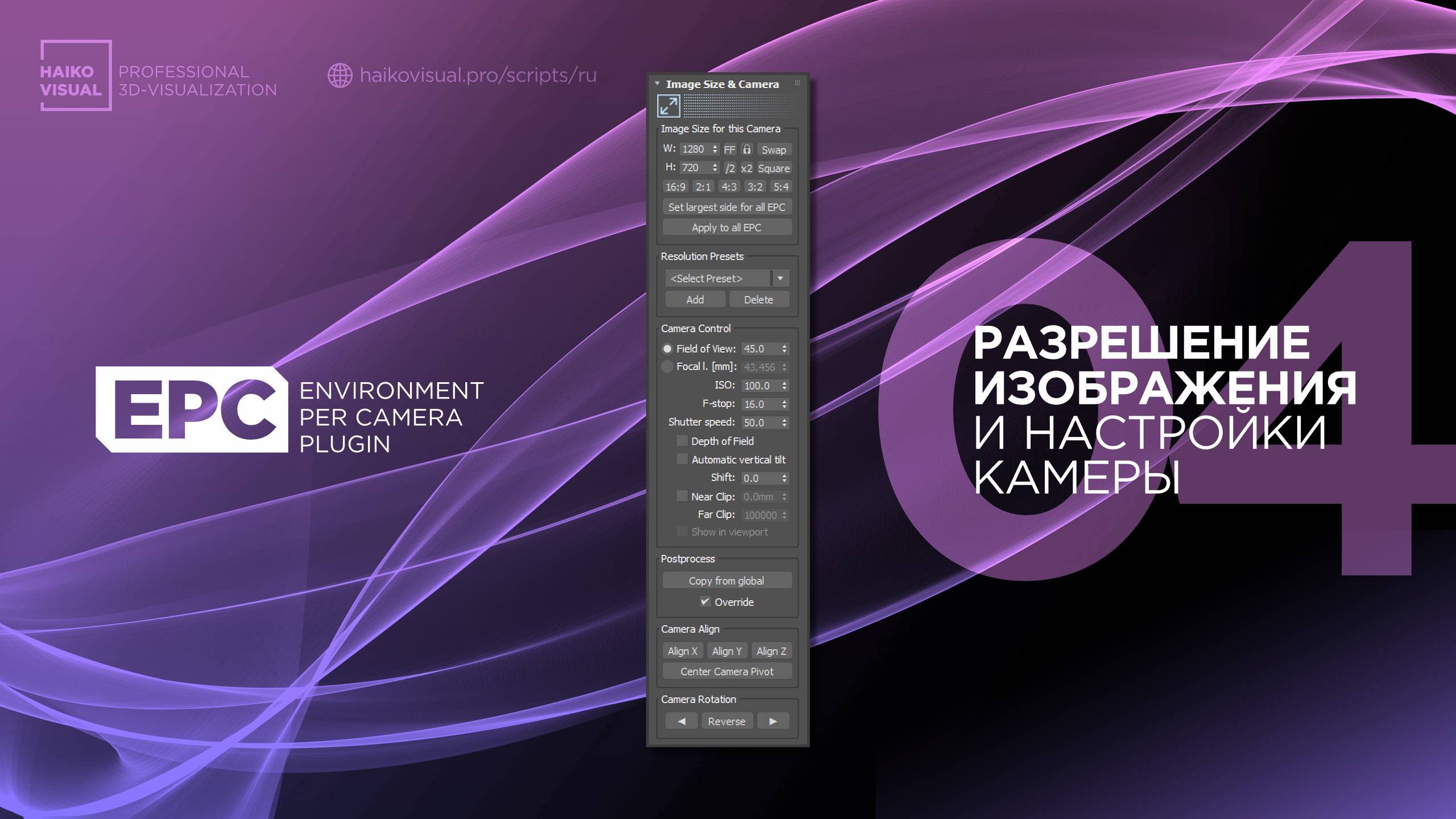Uncheck the Postprocess Override checkbox
The width and height of the screenshot is (1456, 819).
[x=705, y=602]
